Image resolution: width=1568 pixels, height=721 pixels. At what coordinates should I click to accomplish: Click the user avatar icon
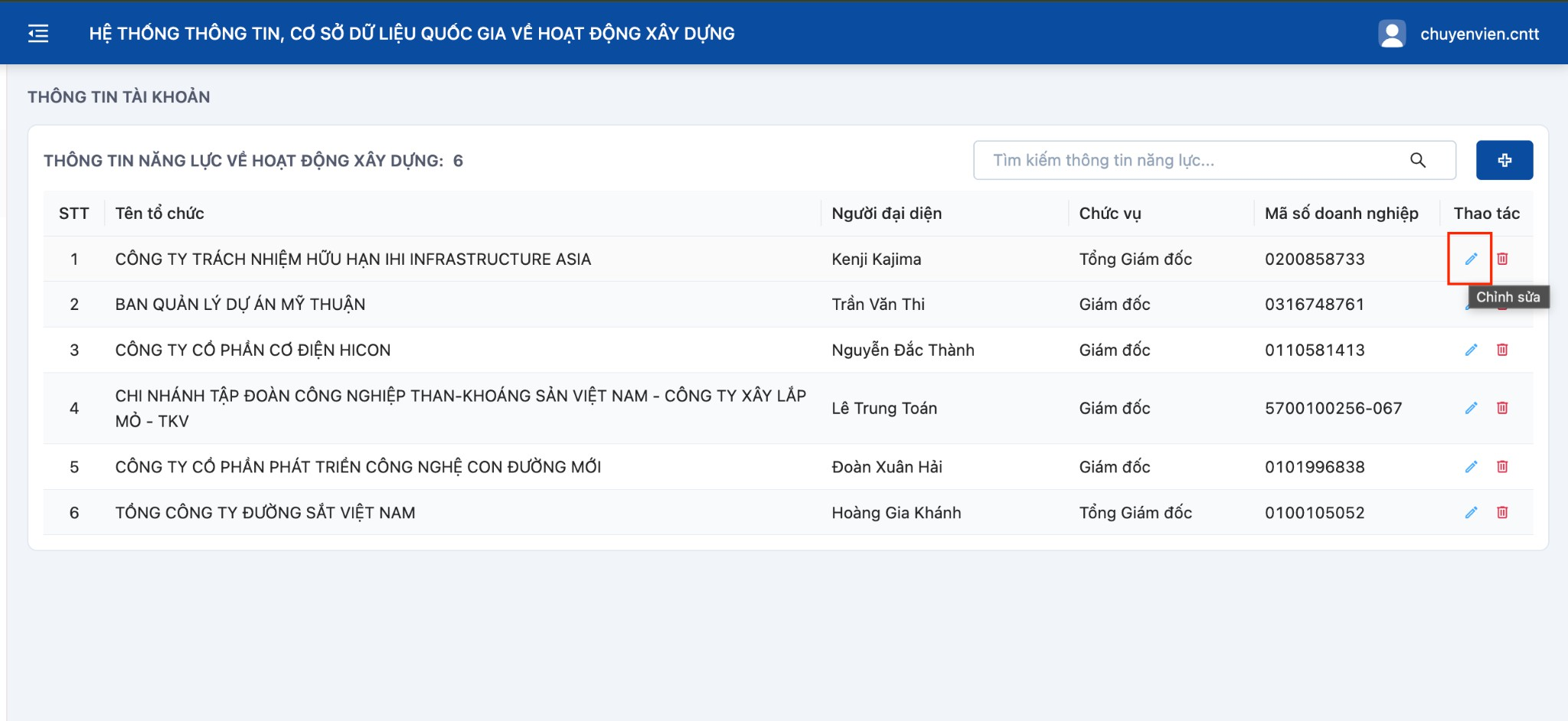(1392, 34)
